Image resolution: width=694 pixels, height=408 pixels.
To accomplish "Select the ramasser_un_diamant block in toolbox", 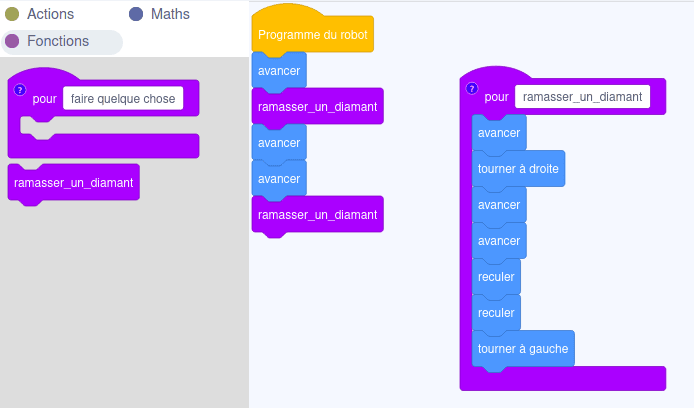I will [x=73, y=183].
